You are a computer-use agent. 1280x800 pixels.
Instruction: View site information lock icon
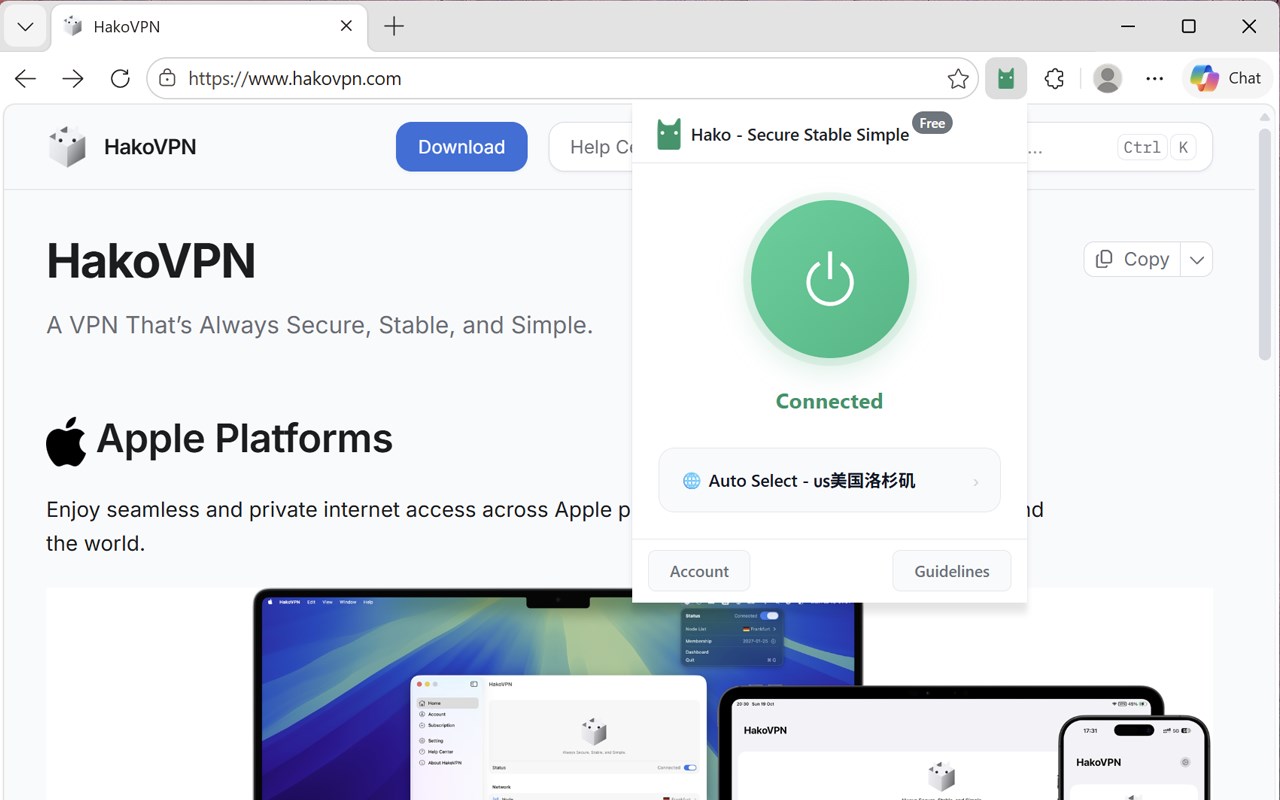pos(167,78)
